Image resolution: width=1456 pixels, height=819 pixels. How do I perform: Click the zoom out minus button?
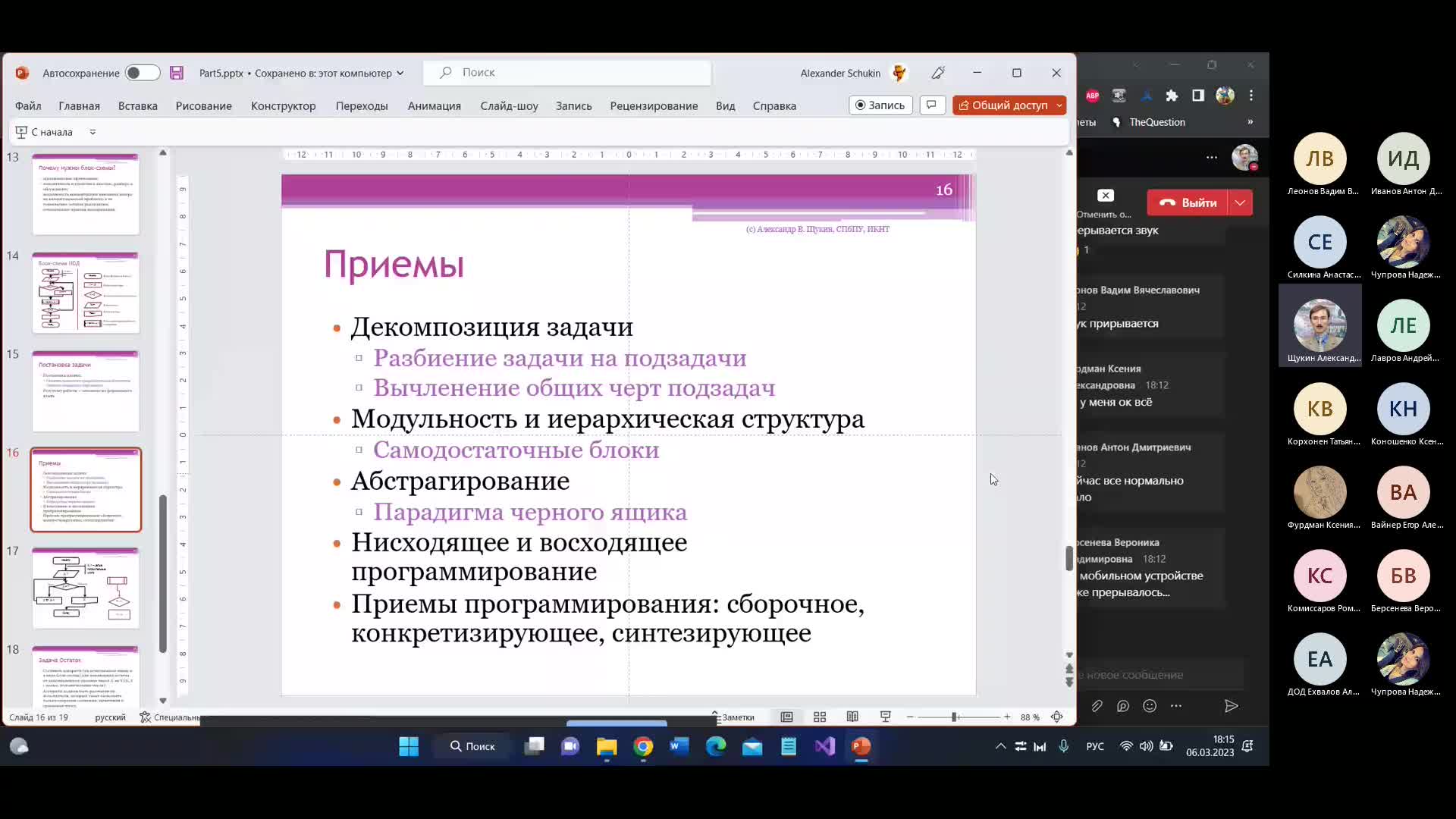tap(910, 717)
